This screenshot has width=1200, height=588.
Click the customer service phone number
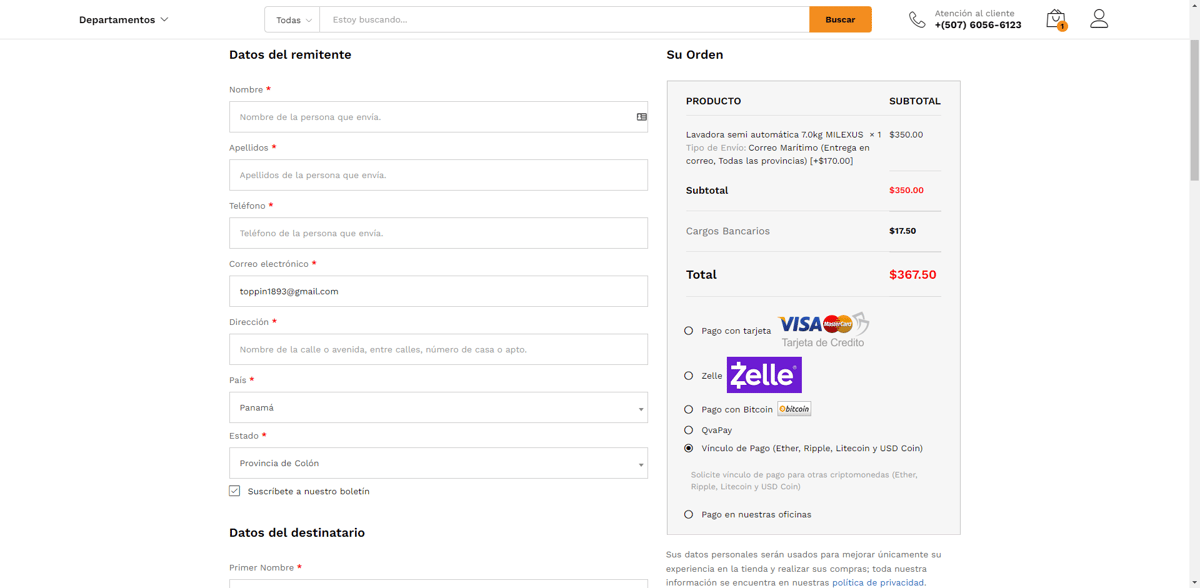click(x=977, y=25)
